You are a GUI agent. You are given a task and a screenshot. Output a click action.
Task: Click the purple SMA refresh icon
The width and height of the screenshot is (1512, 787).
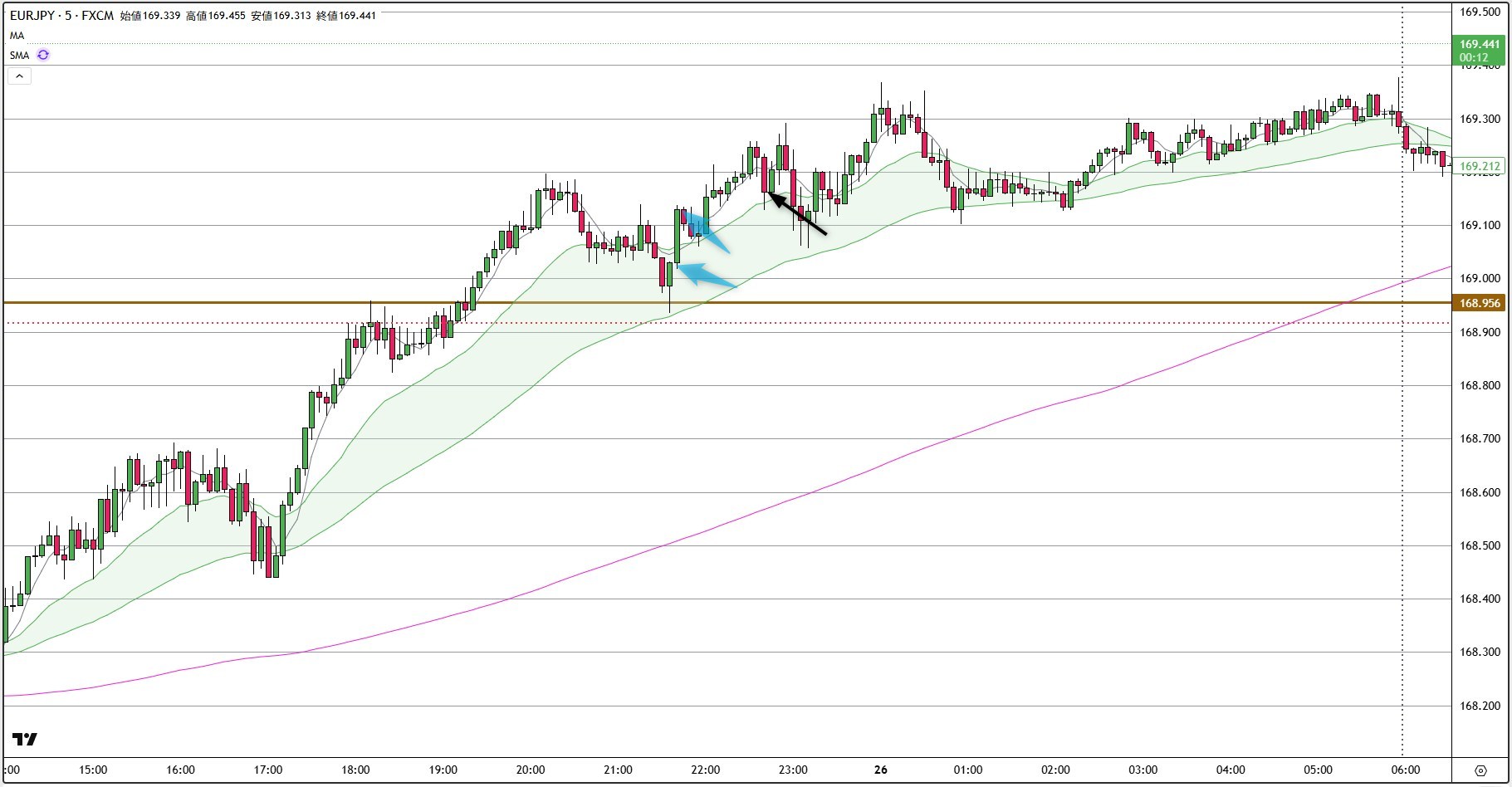tap(43, 55)
